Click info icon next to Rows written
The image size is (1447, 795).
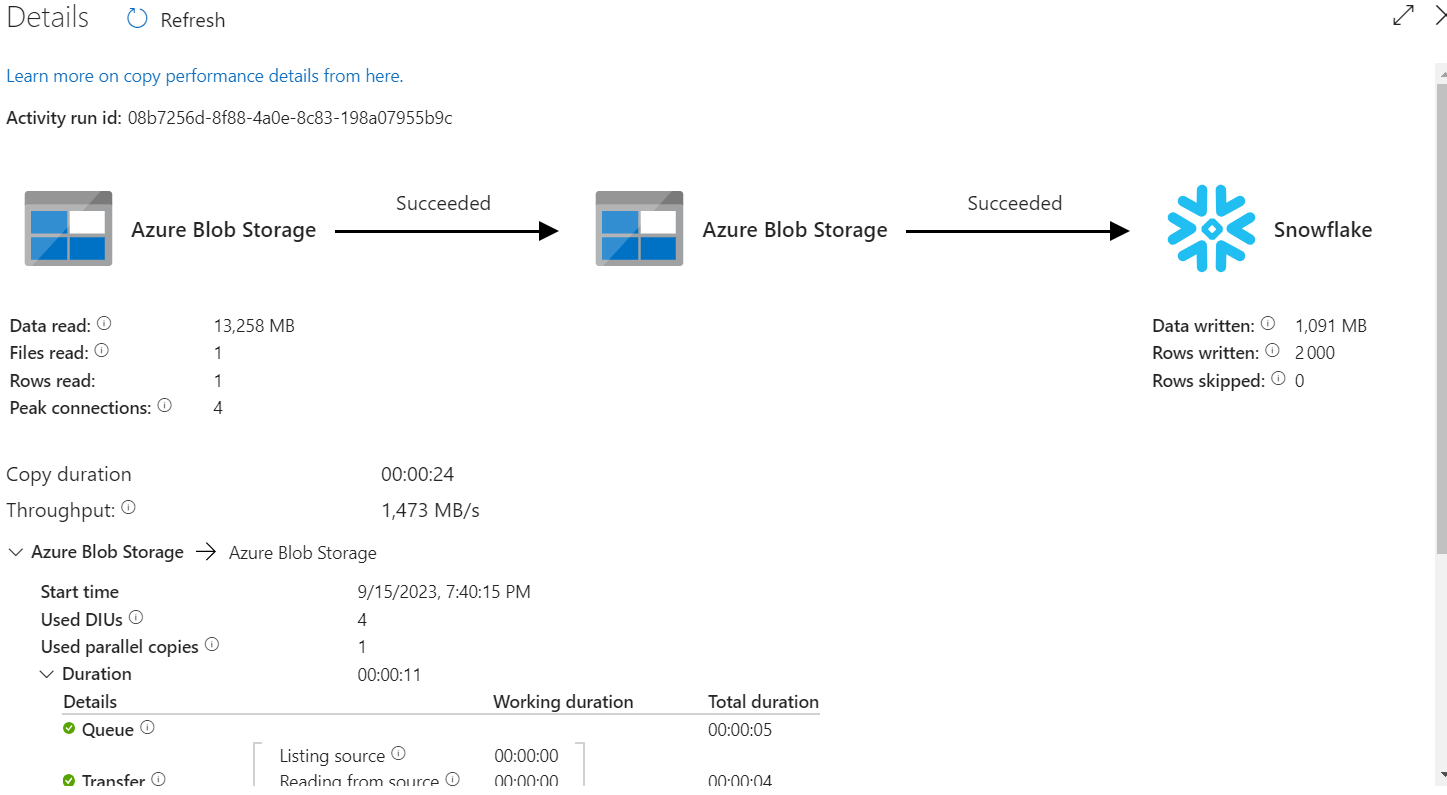(1272, 351)
